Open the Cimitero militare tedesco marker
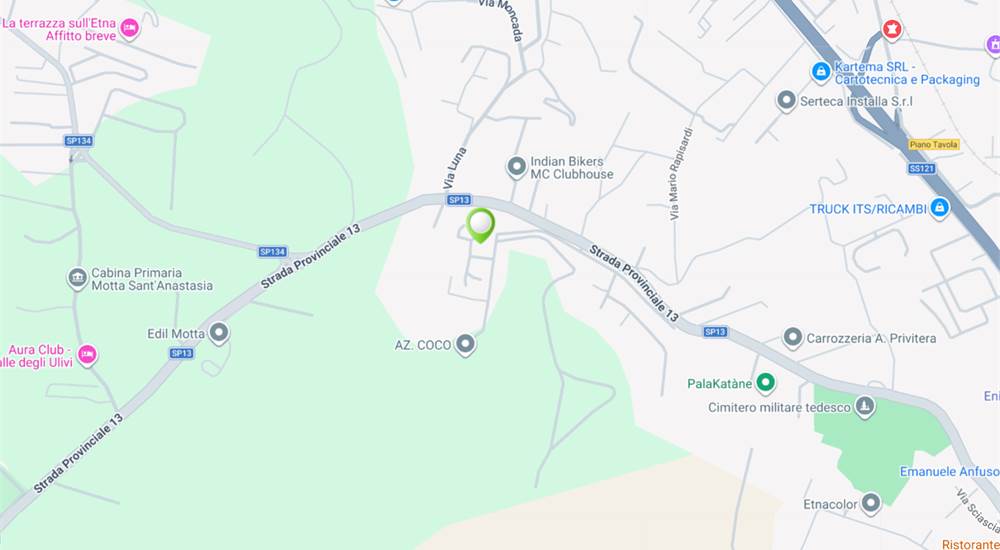 tap(865, 406)
